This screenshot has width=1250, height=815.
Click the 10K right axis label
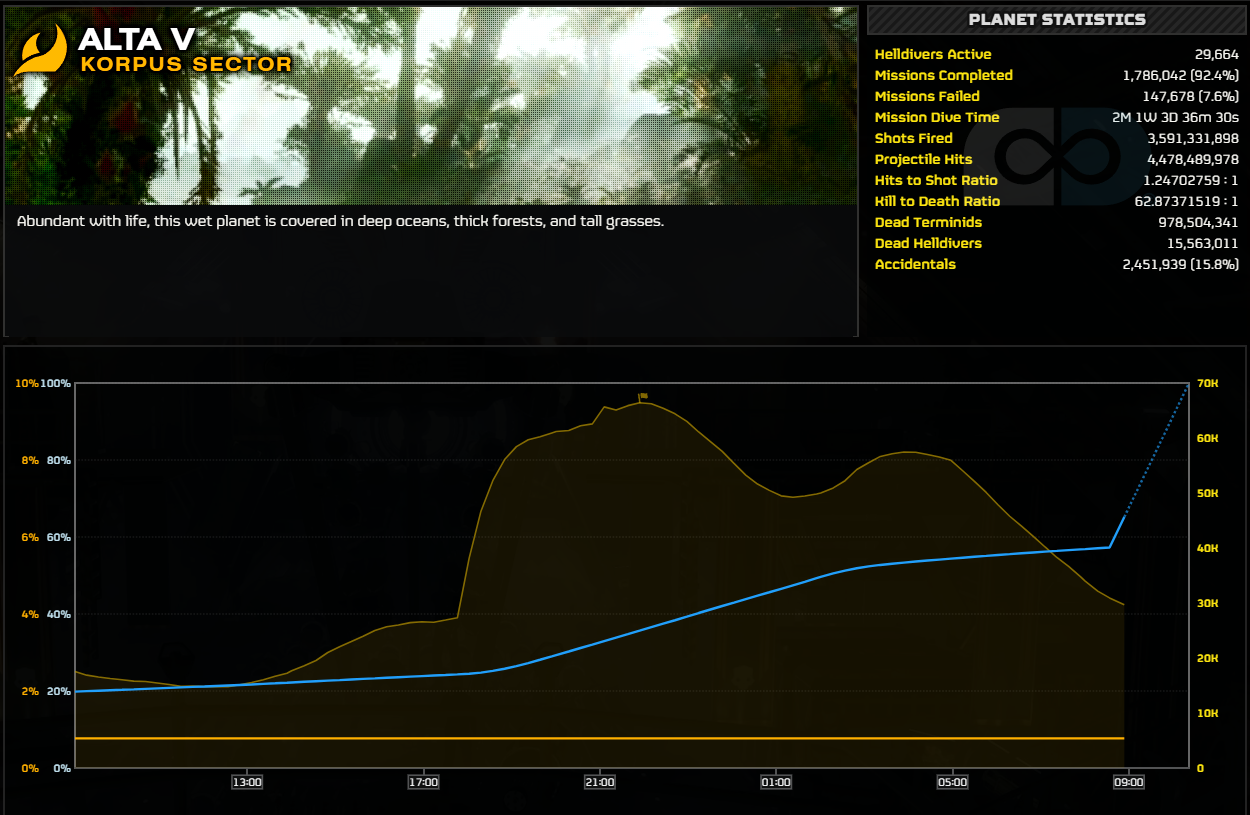(x=1206, y=713)
